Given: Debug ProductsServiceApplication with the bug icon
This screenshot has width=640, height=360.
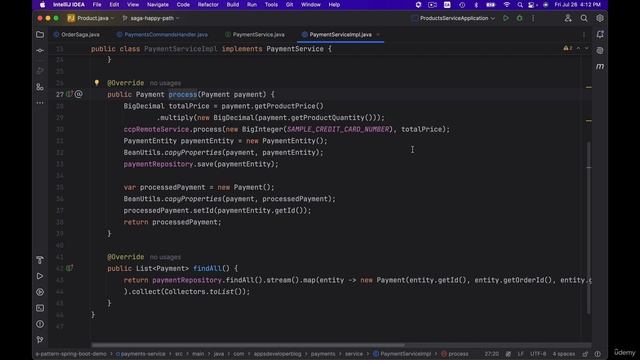Looking at the screenshot, I should [x=519, y=18].
